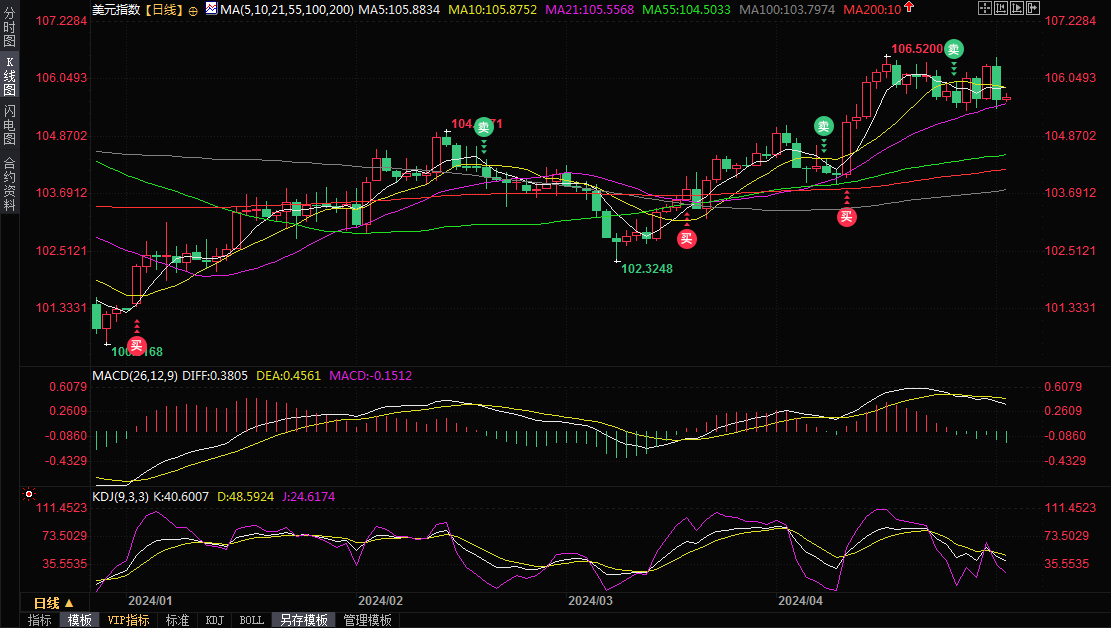Switch to 闪电图 view tab

(x=9, y=125)
